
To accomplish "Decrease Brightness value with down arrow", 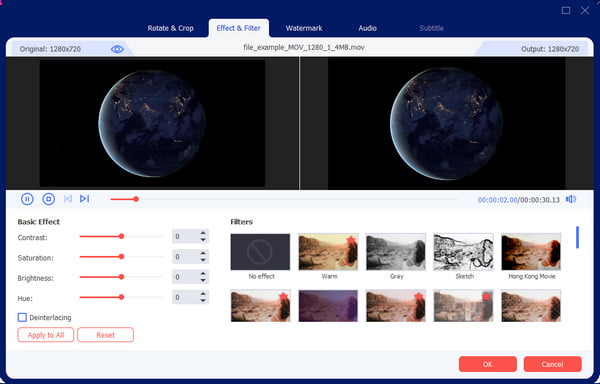I will click(x=203, y=280).
